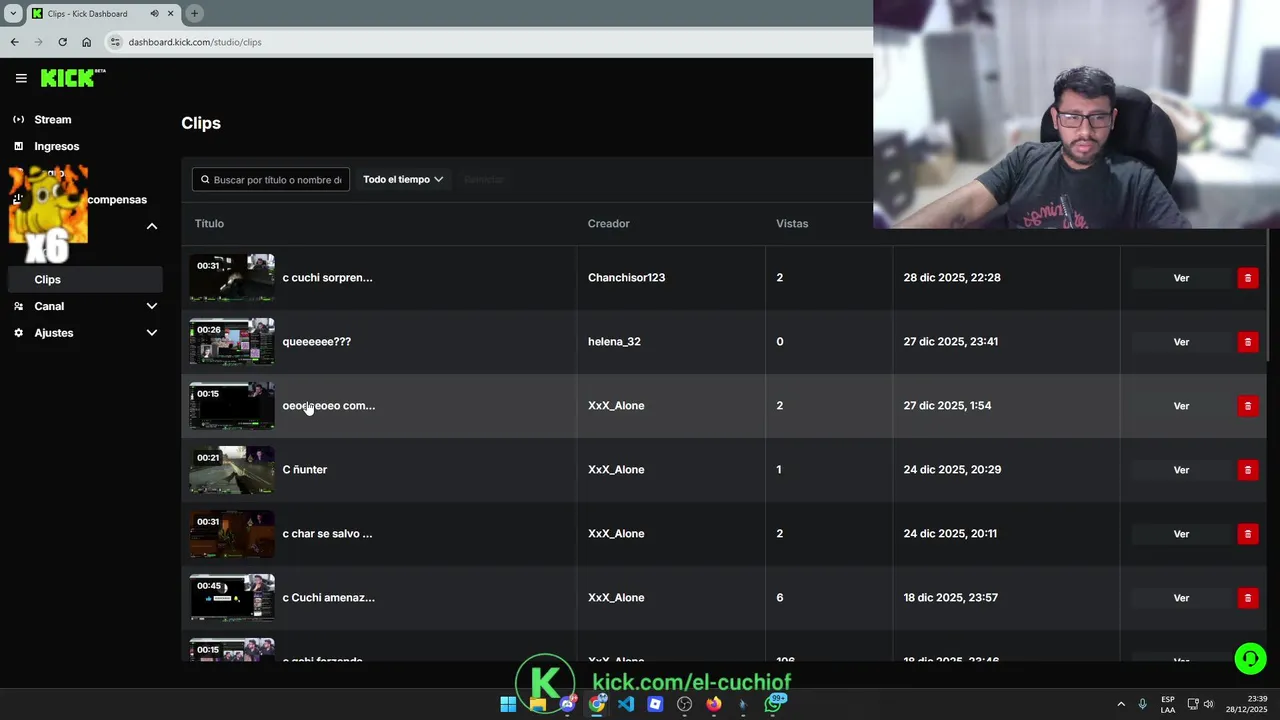
Task: Click Ver for 'c cuchi sorpren...' clip
Action: [x=1181, y=278]
